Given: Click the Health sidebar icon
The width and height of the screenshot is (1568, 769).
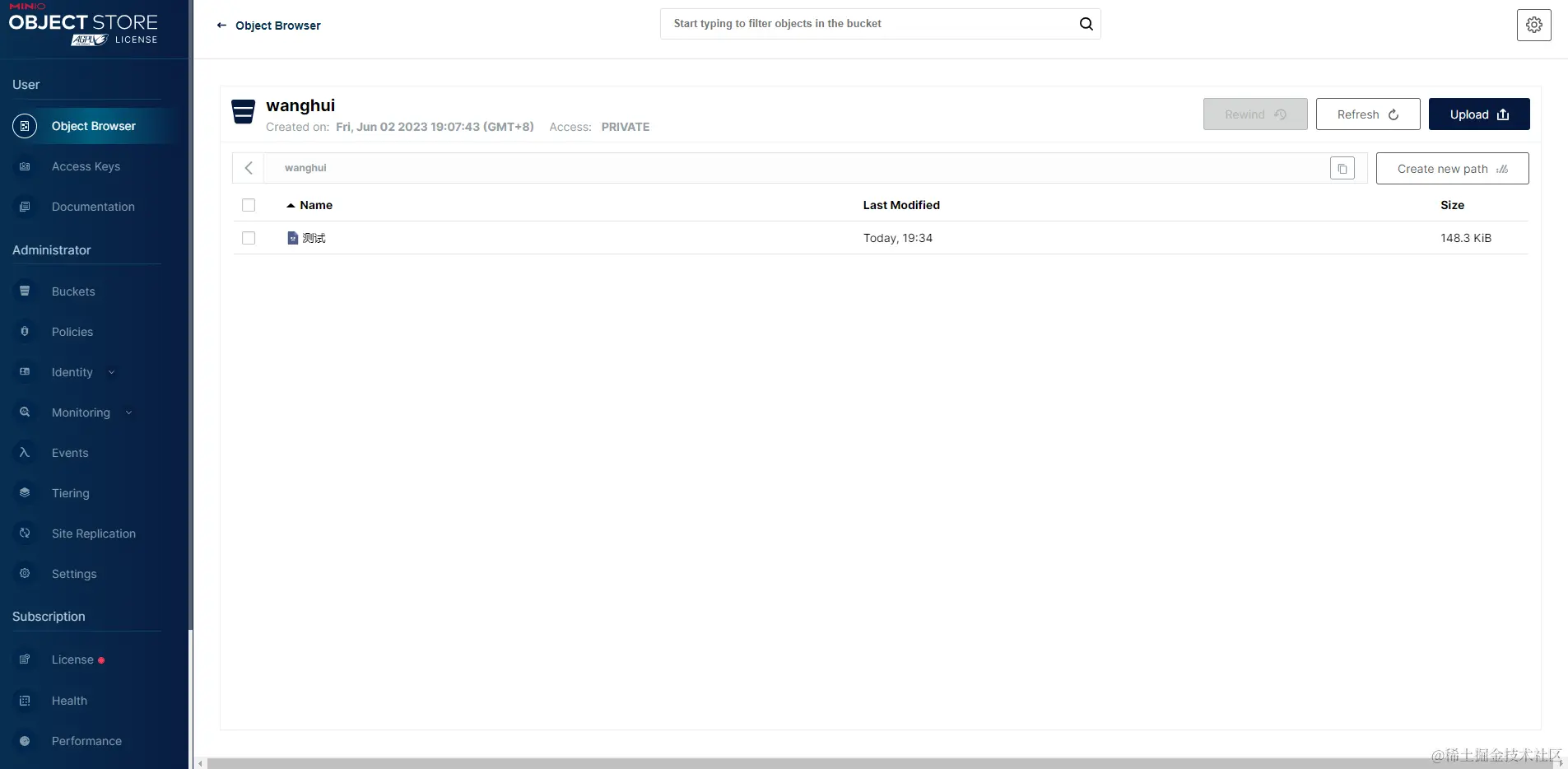Looking at the screenshot, I should [25, 701].
